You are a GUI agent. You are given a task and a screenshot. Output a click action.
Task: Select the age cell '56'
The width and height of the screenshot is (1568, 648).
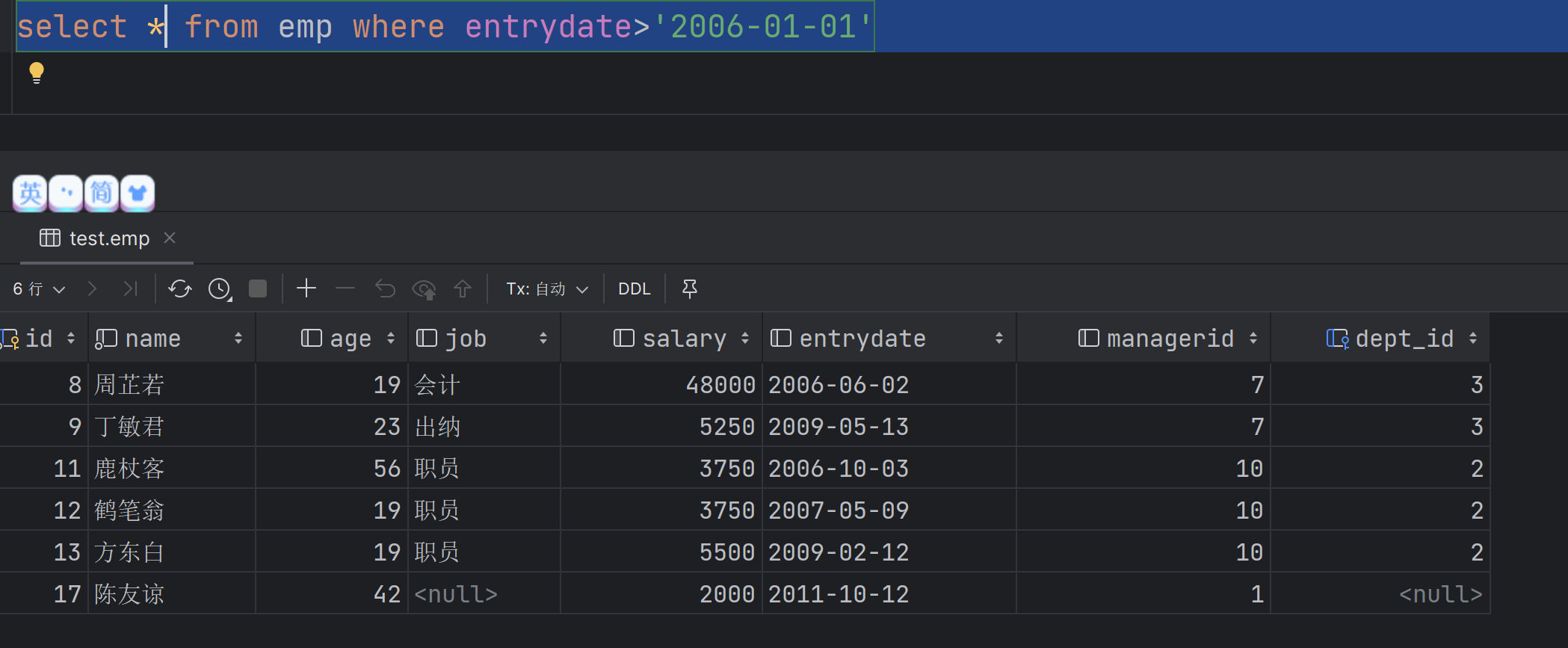332,468
